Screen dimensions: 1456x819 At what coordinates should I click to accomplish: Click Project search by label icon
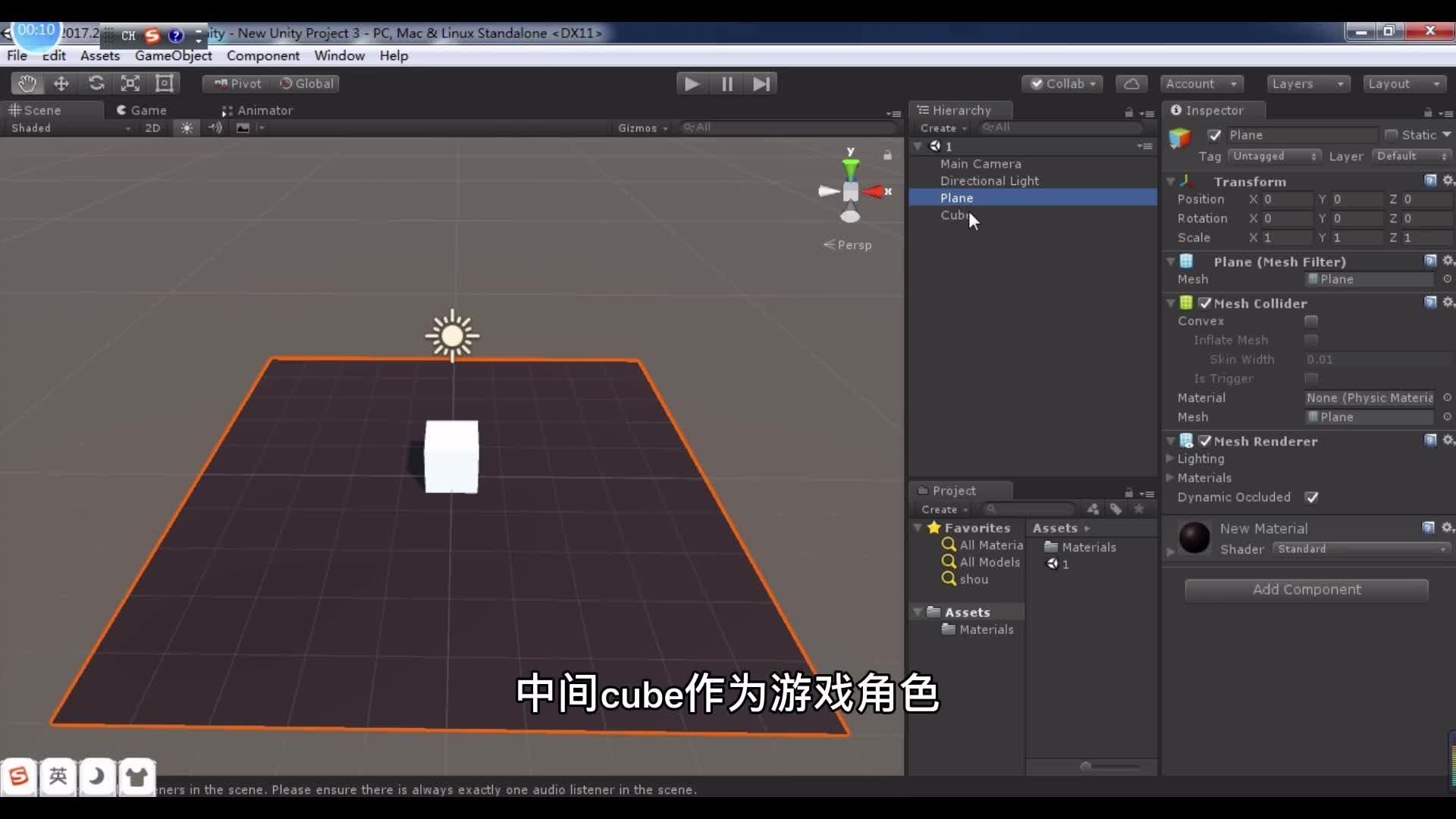1116,509
